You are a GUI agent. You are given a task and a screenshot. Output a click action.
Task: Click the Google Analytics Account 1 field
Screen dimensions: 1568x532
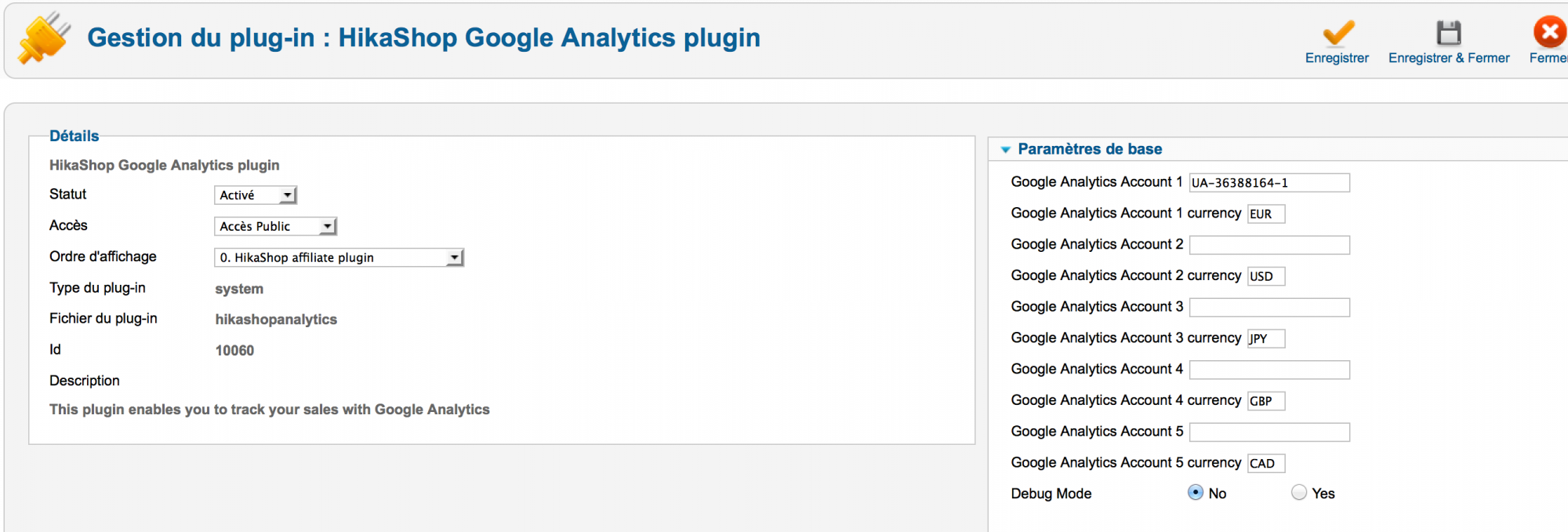(x=1269, y=183)
